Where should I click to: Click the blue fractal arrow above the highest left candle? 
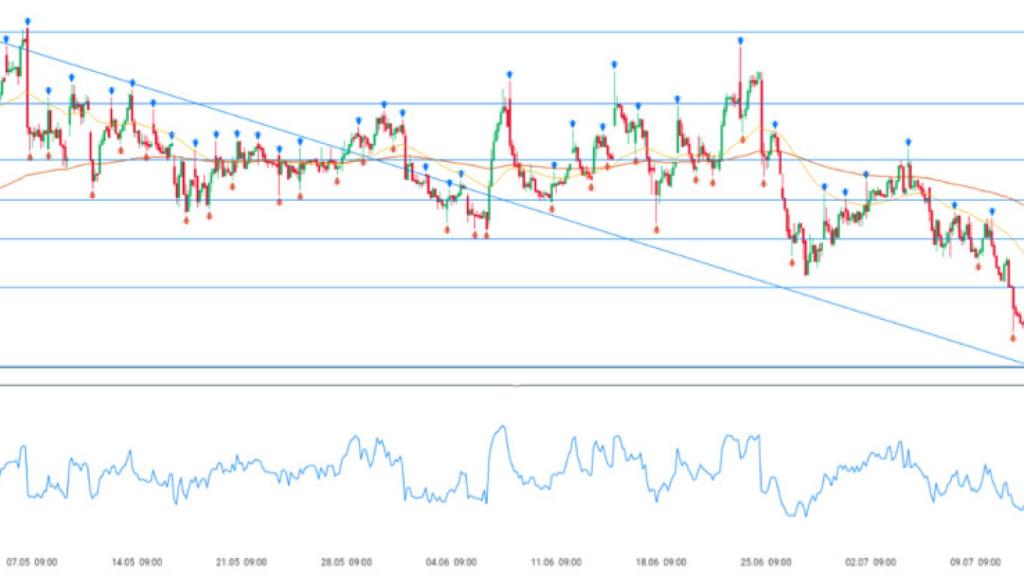tap(27, 21)
